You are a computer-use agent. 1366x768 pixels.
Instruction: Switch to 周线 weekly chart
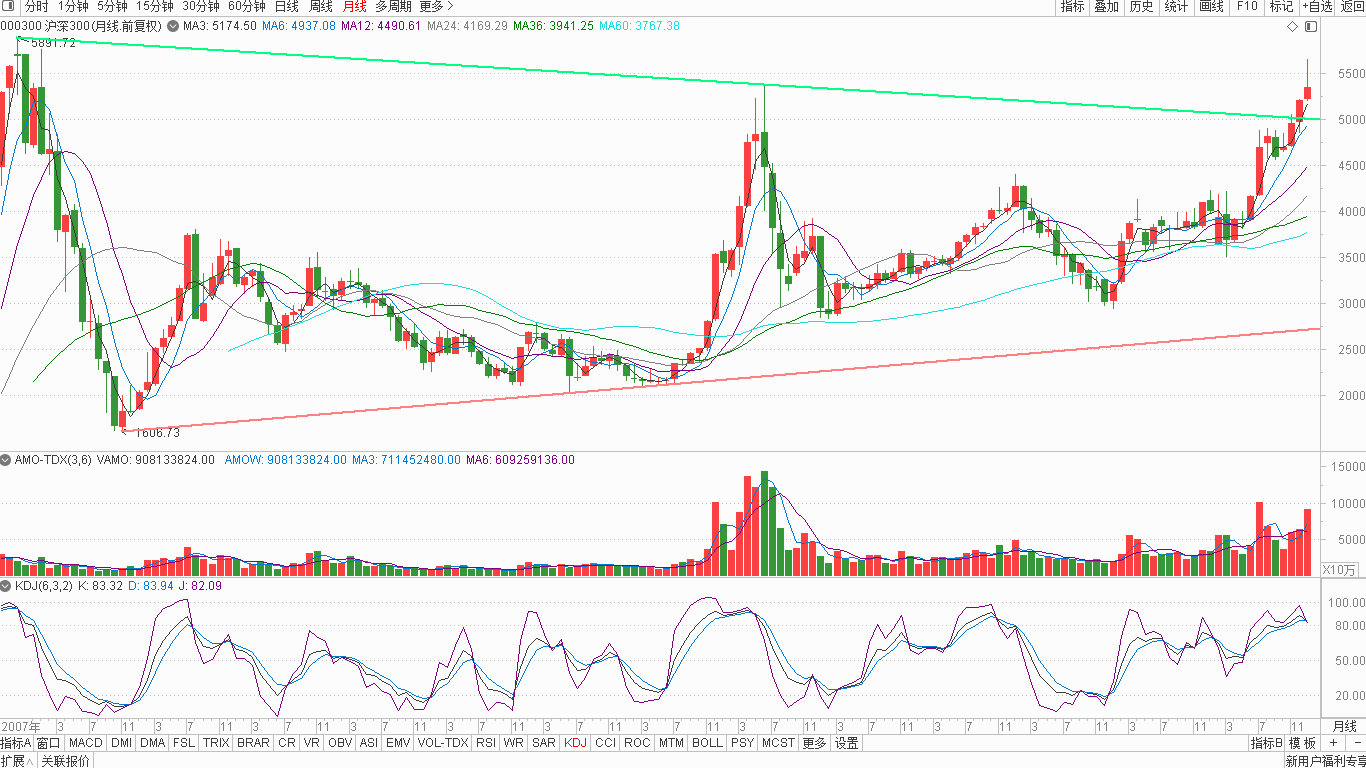coord(320,6)
